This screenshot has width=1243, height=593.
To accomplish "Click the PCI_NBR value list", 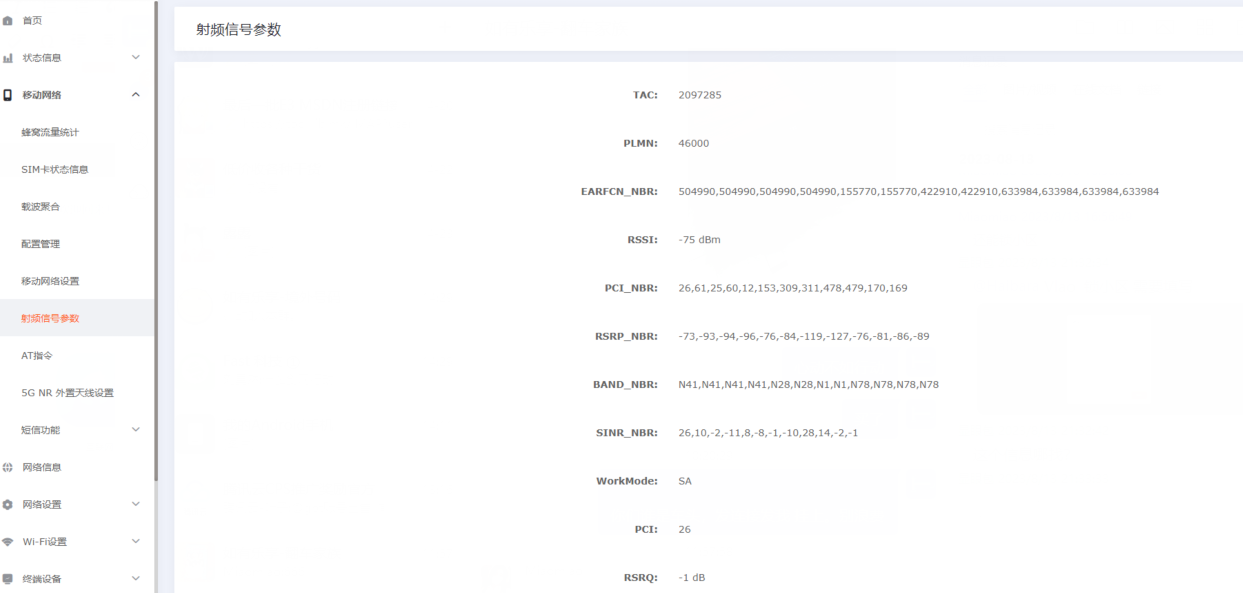I will click(793, 288).
